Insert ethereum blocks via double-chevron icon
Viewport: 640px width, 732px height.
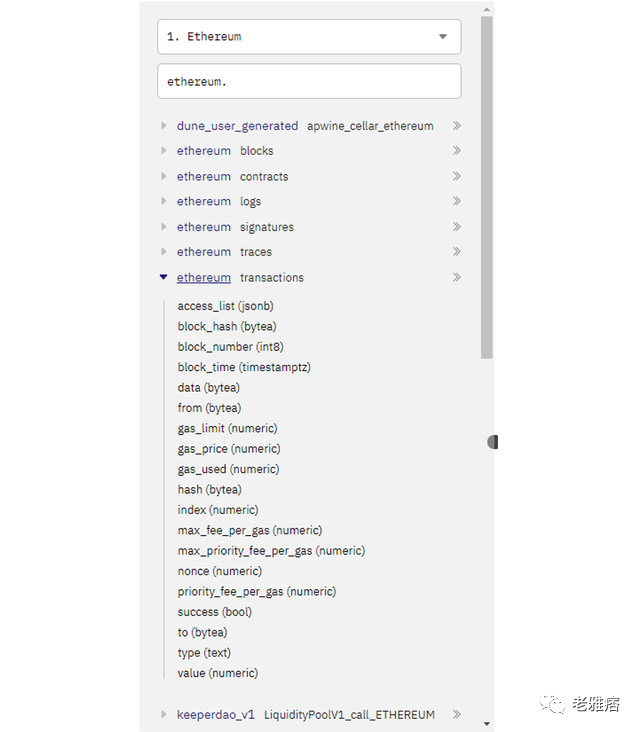pos(457,150)
